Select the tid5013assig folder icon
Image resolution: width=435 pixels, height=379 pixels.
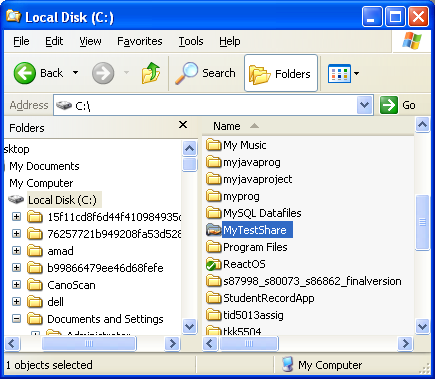point(214,315)
